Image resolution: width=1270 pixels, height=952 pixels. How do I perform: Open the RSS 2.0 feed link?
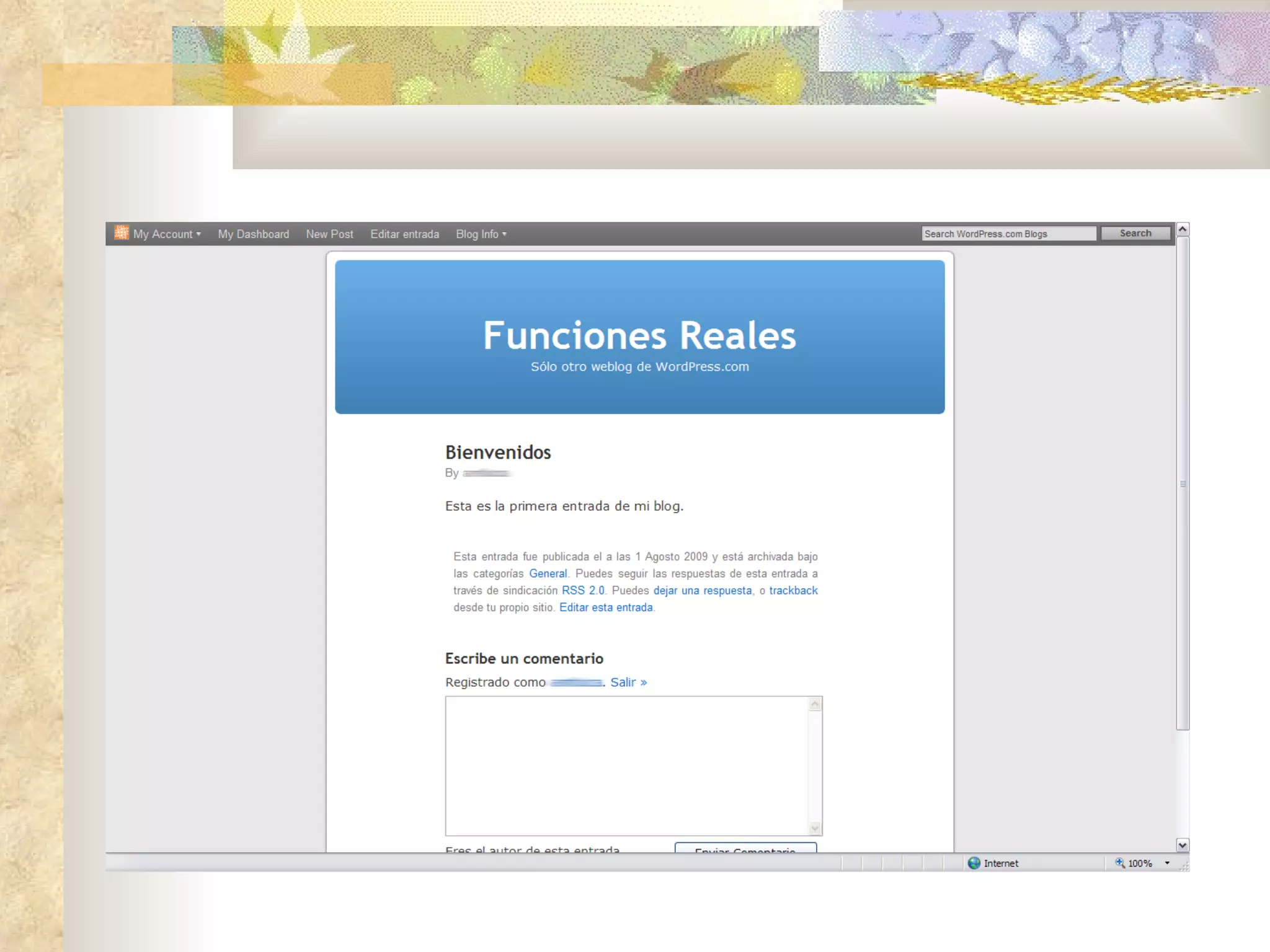582,591
